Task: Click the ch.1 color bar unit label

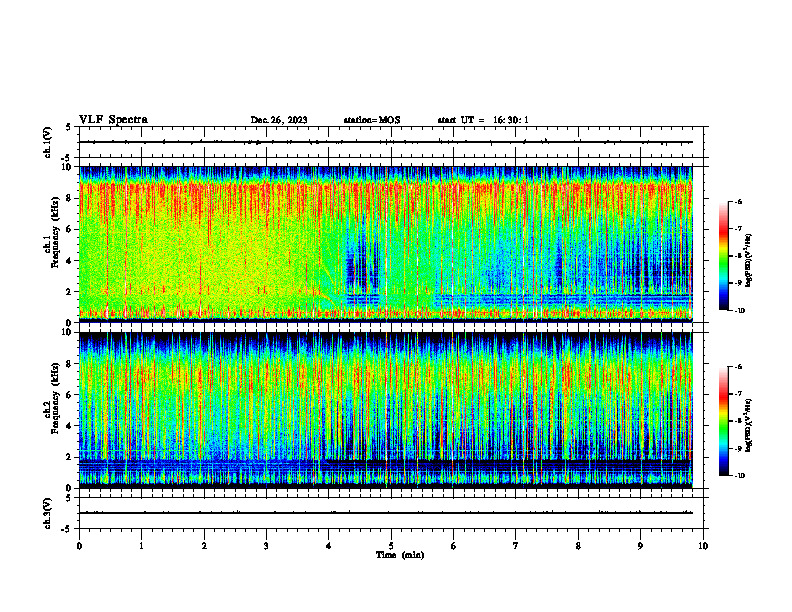Action: click(749, 261)
